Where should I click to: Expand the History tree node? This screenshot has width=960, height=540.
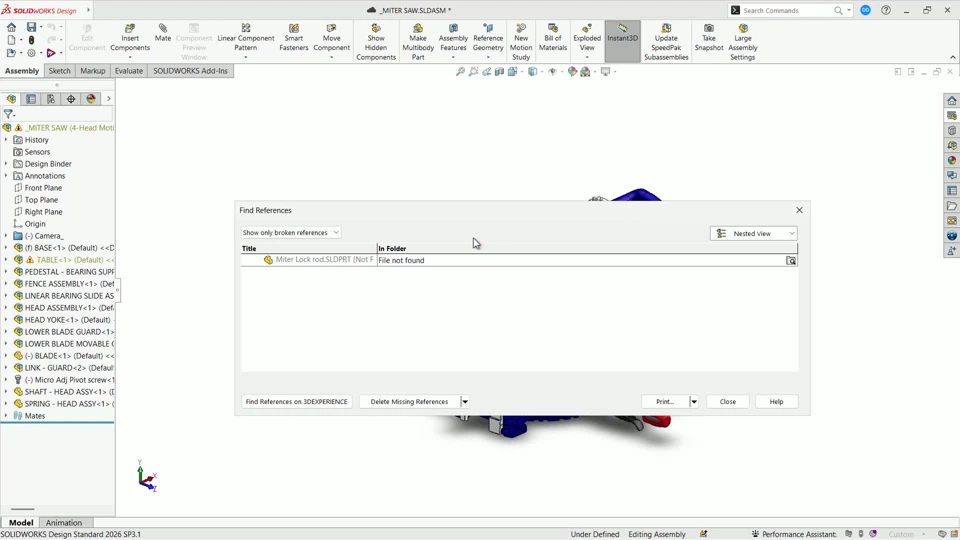(6, 140)
